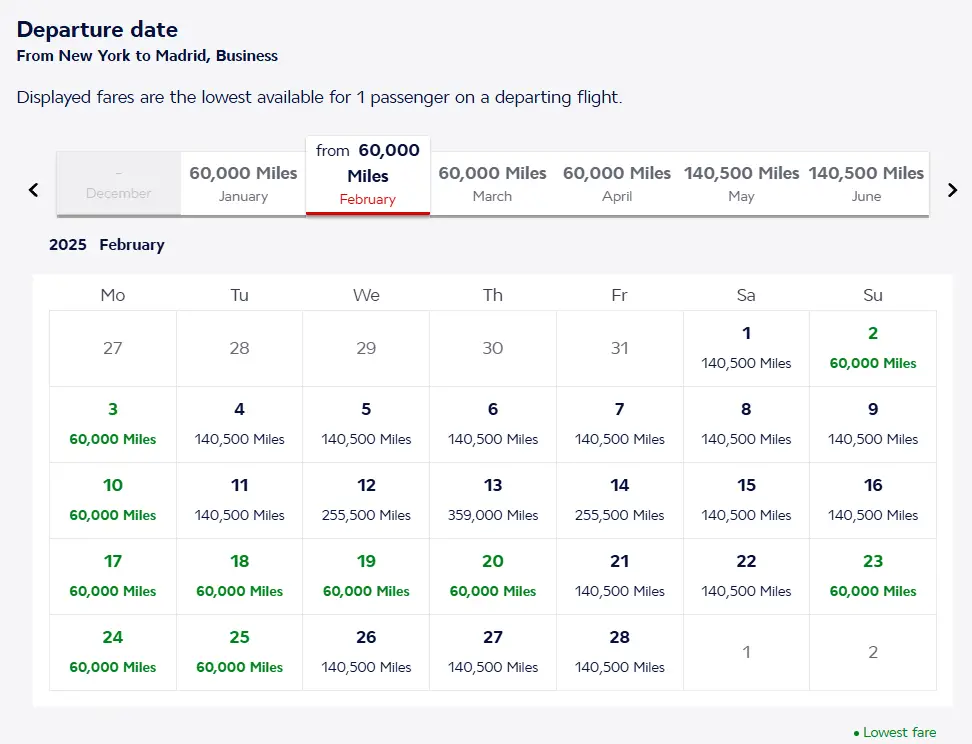Viewport: 972px width, 744px height.
Task: Choose the May 140,500 Miles tab
Action: coord(741,184)
